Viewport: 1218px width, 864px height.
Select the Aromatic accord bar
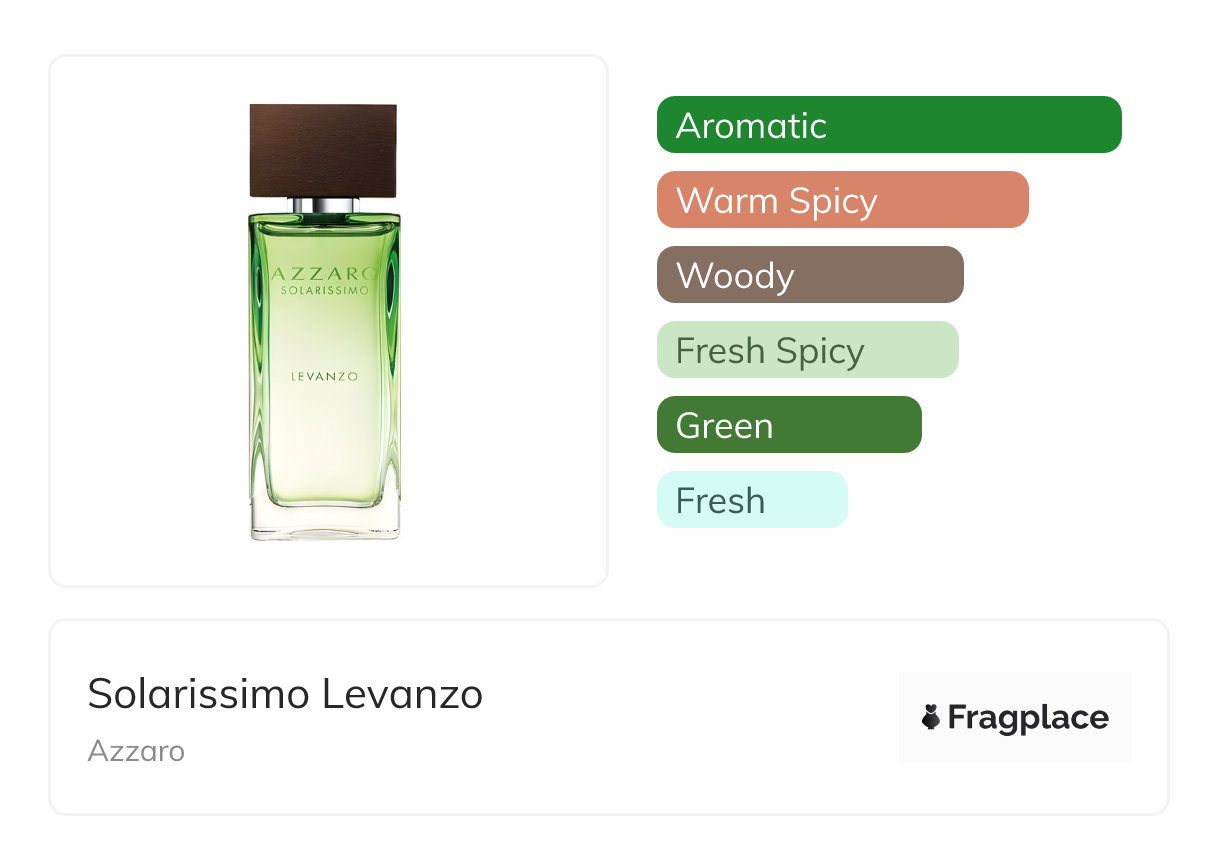click(x=888, y=125)
